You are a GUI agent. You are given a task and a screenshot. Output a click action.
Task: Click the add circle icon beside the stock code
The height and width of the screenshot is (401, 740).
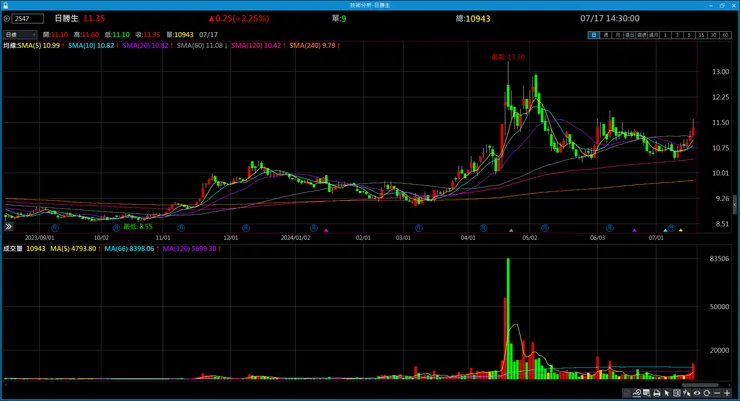click(x=7, y=19)
